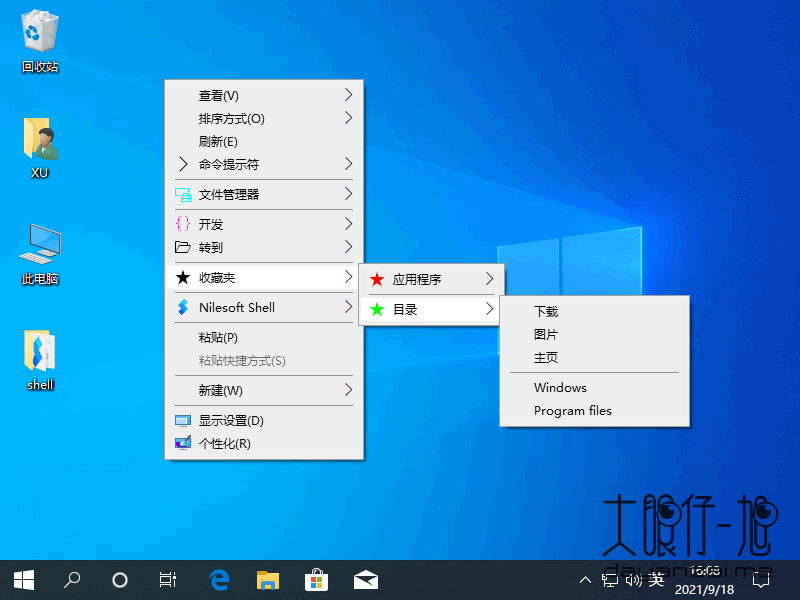800x600 pixels.
Task: Click the black star Favorites (收藏夹) icon
Action: click(x=183, y=278)
